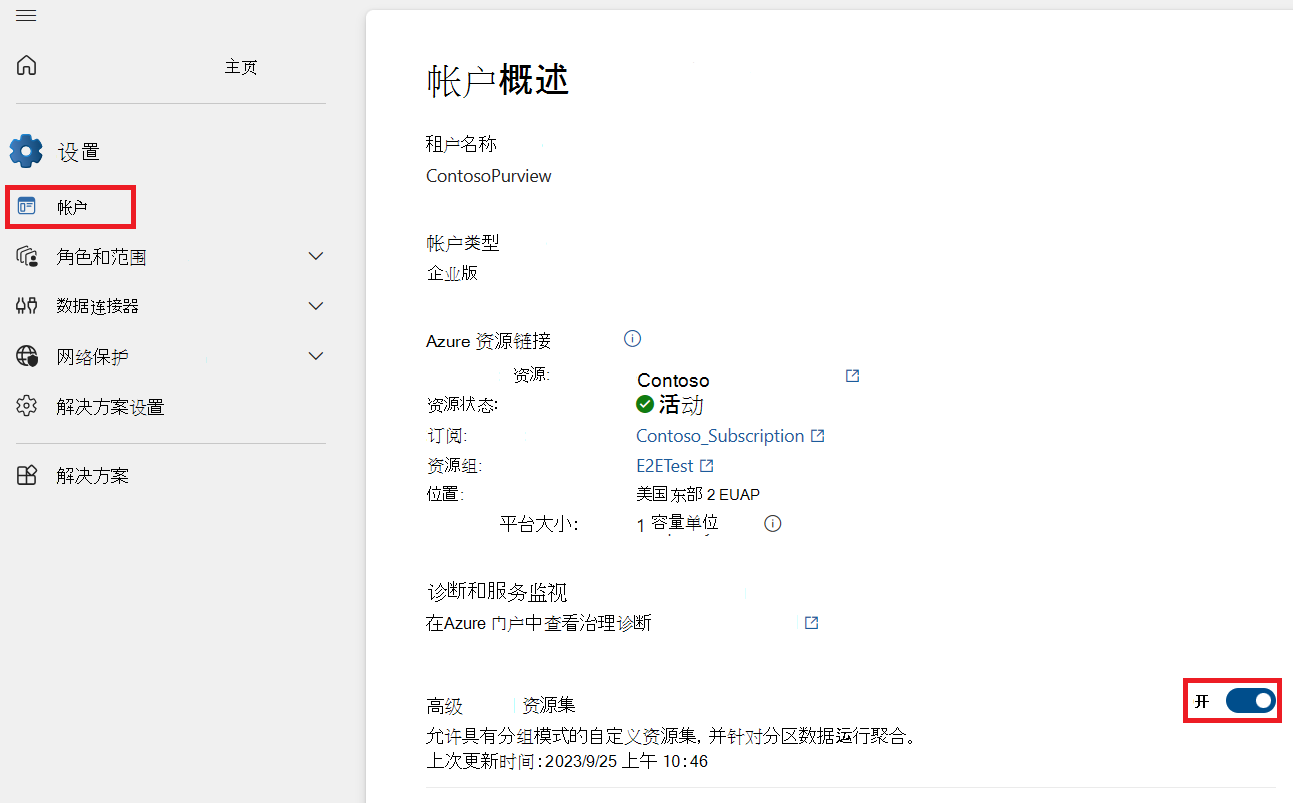Click the 美国东部 2 EUAP location value
Screen dimensions: 1293x803
[x=698, y=494]
